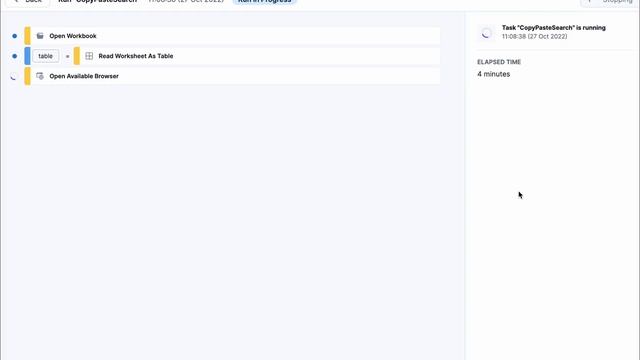Click the 'Task CopyPasteSearch is running' text
This screenshot has width=640, height=360.
[x=553, y=28]
